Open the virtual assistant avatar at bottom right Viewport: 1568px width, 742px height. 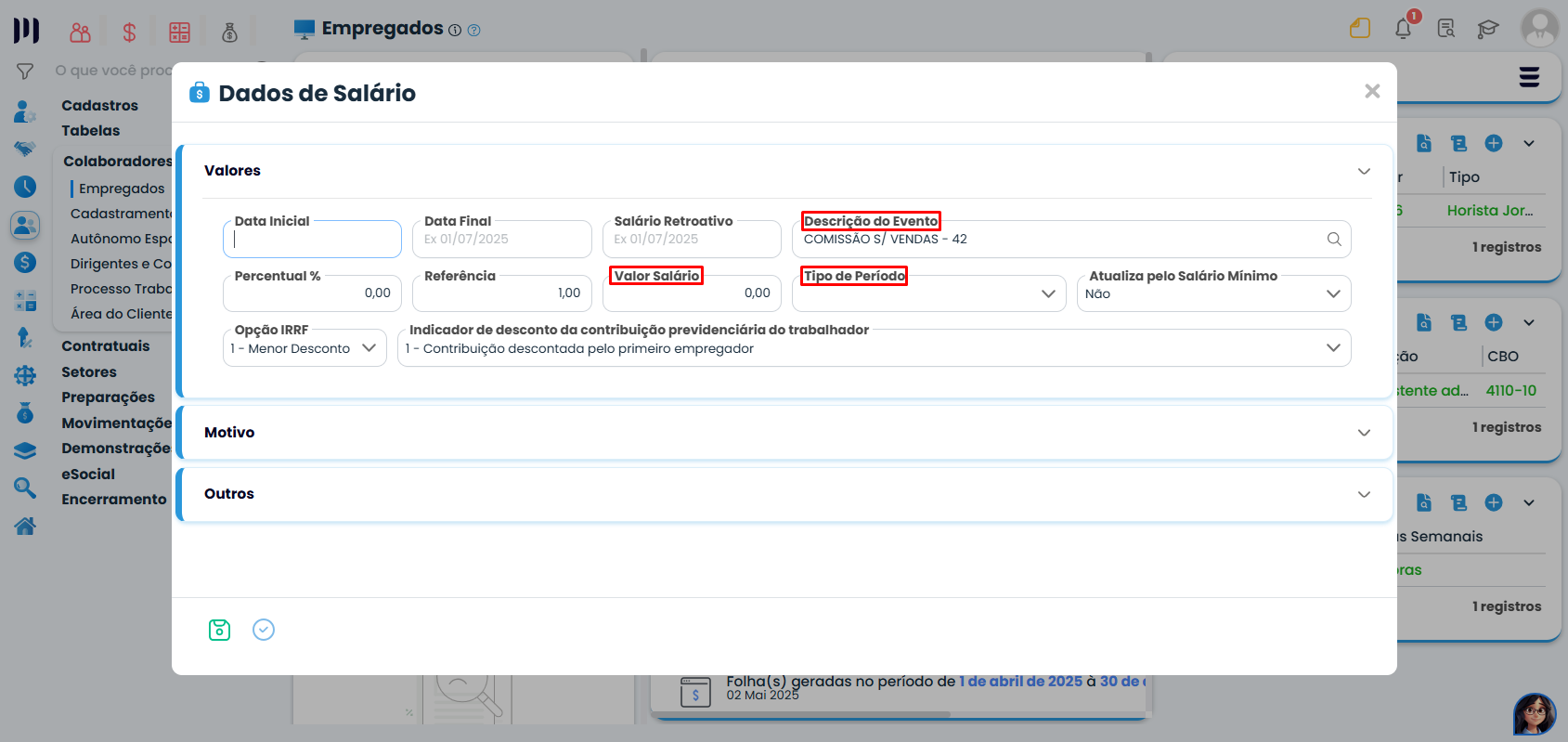(1535, 714)
